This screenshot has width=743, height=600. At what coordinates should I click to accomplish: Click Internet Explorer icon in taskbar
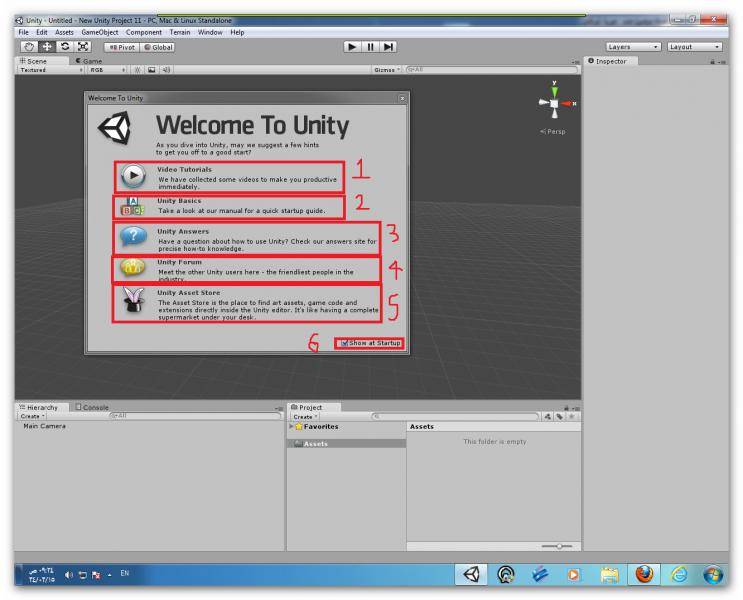pyautogui.click(x=679, y=574)
